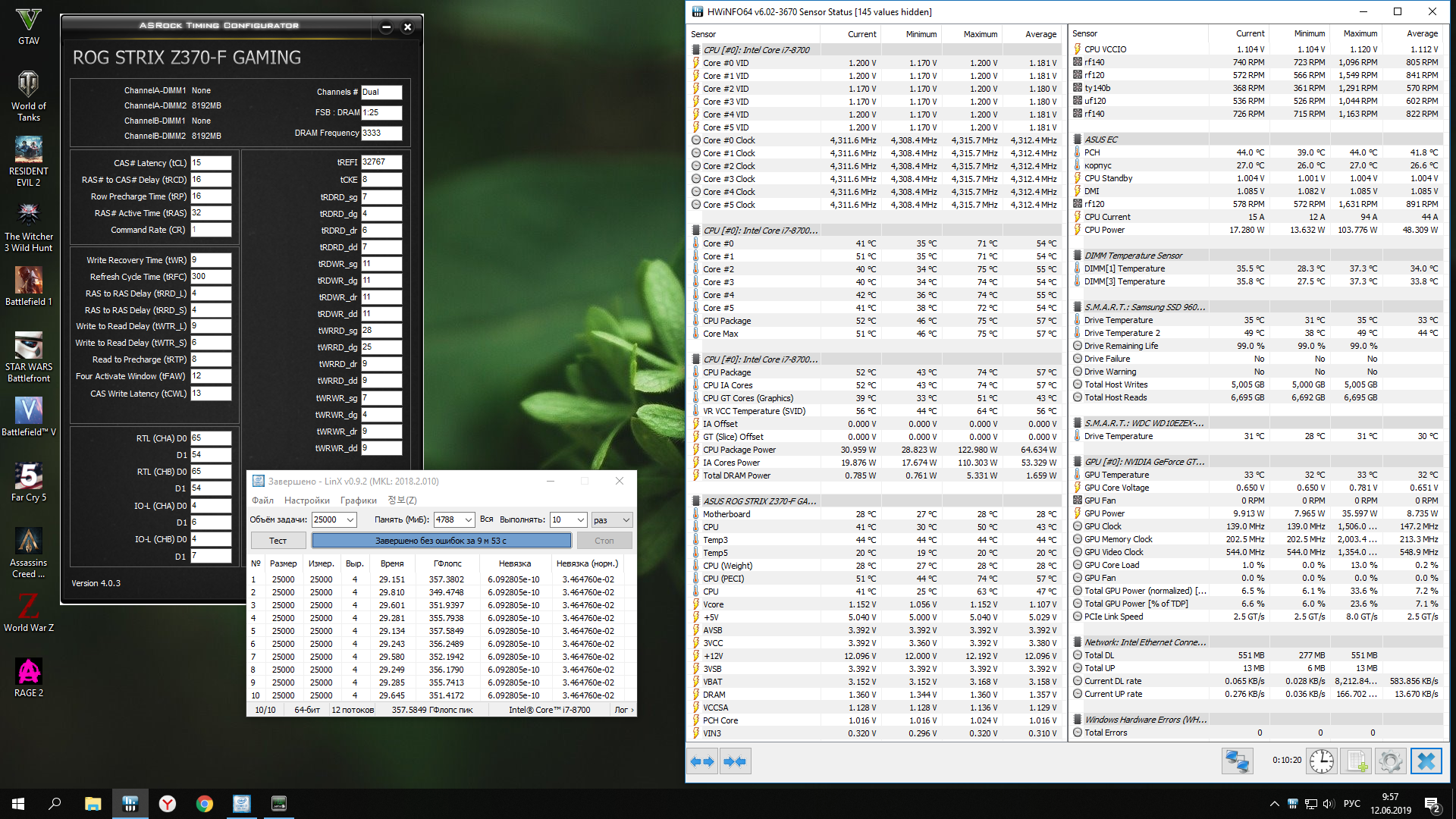Click the Тест button in LinX
The width and height of the screenshot is (1456, 819).
278,541
